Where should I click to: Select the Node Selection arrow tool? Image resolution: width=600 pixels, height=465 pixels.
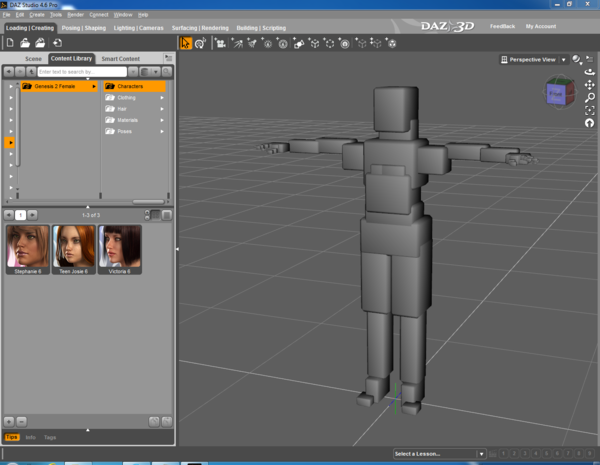[x=186, y=43]
